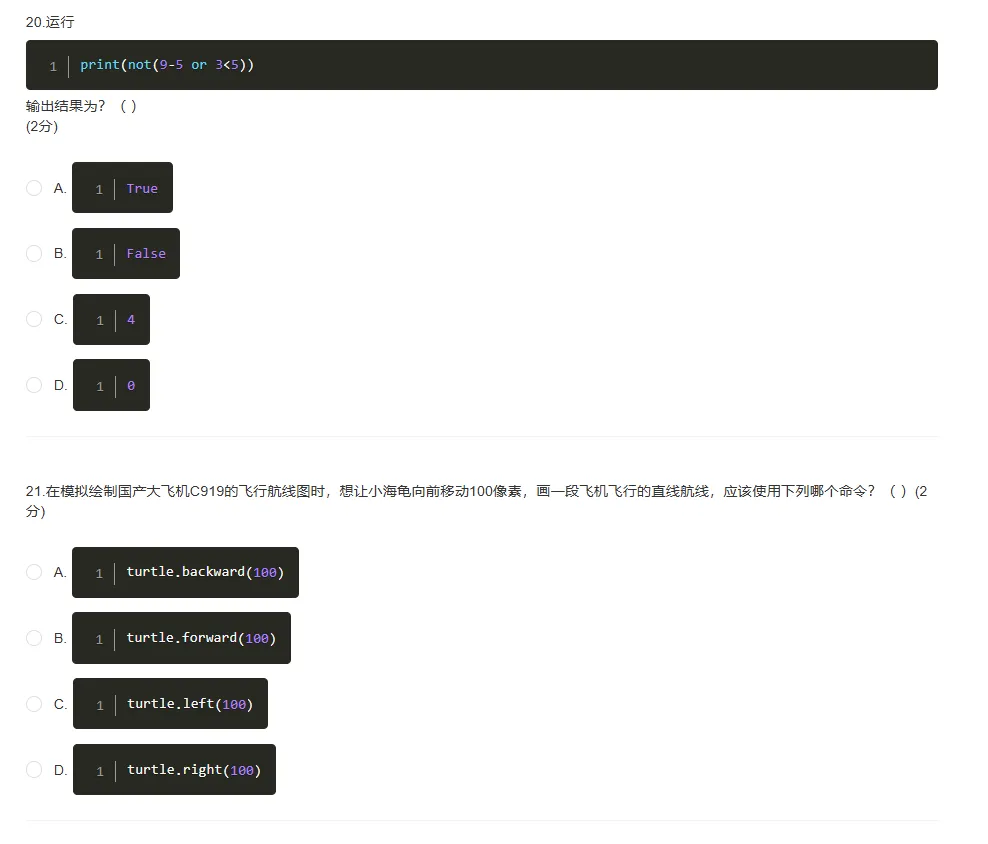
Task: Choose radio C next to turtle.left(100)
Action: [34, 703]
